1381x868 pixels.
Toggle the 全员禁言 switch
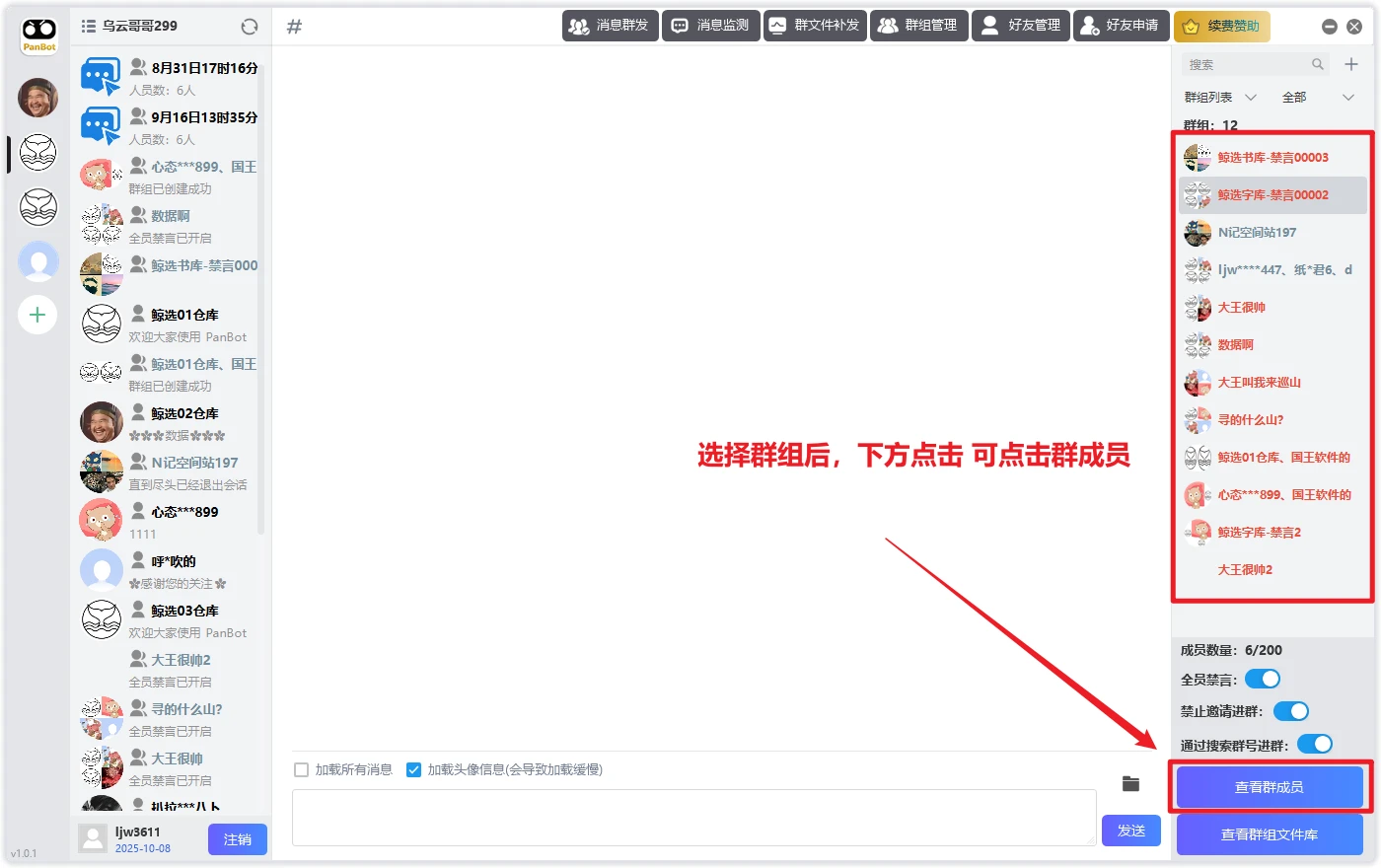point(1262,679)
